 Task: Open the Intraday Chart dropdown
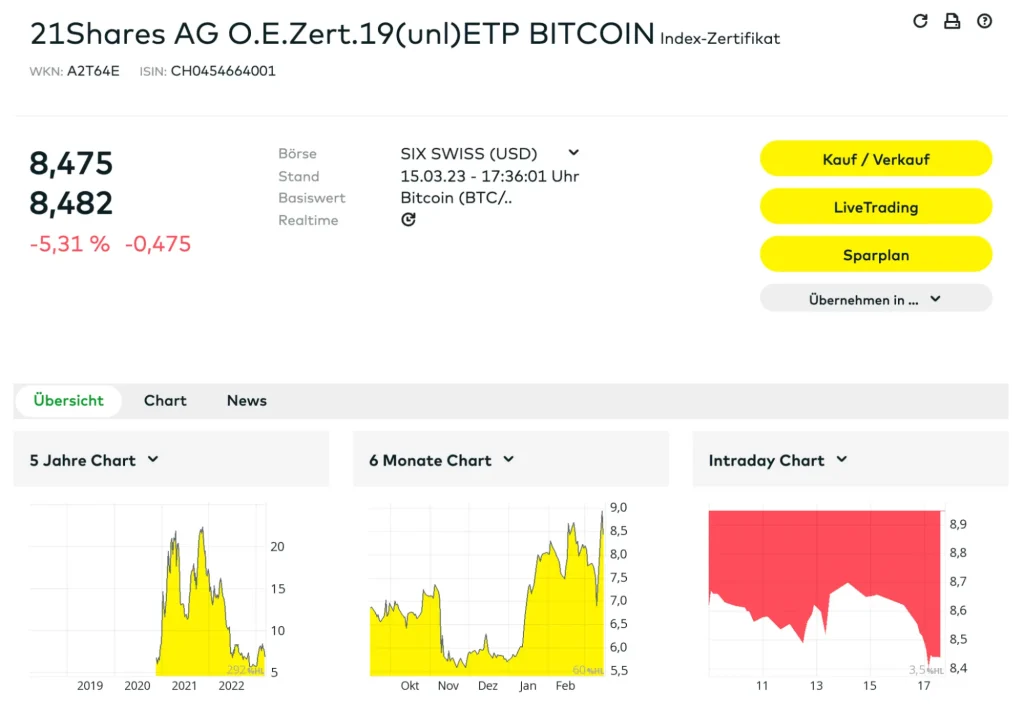click(x=841, y=460)
